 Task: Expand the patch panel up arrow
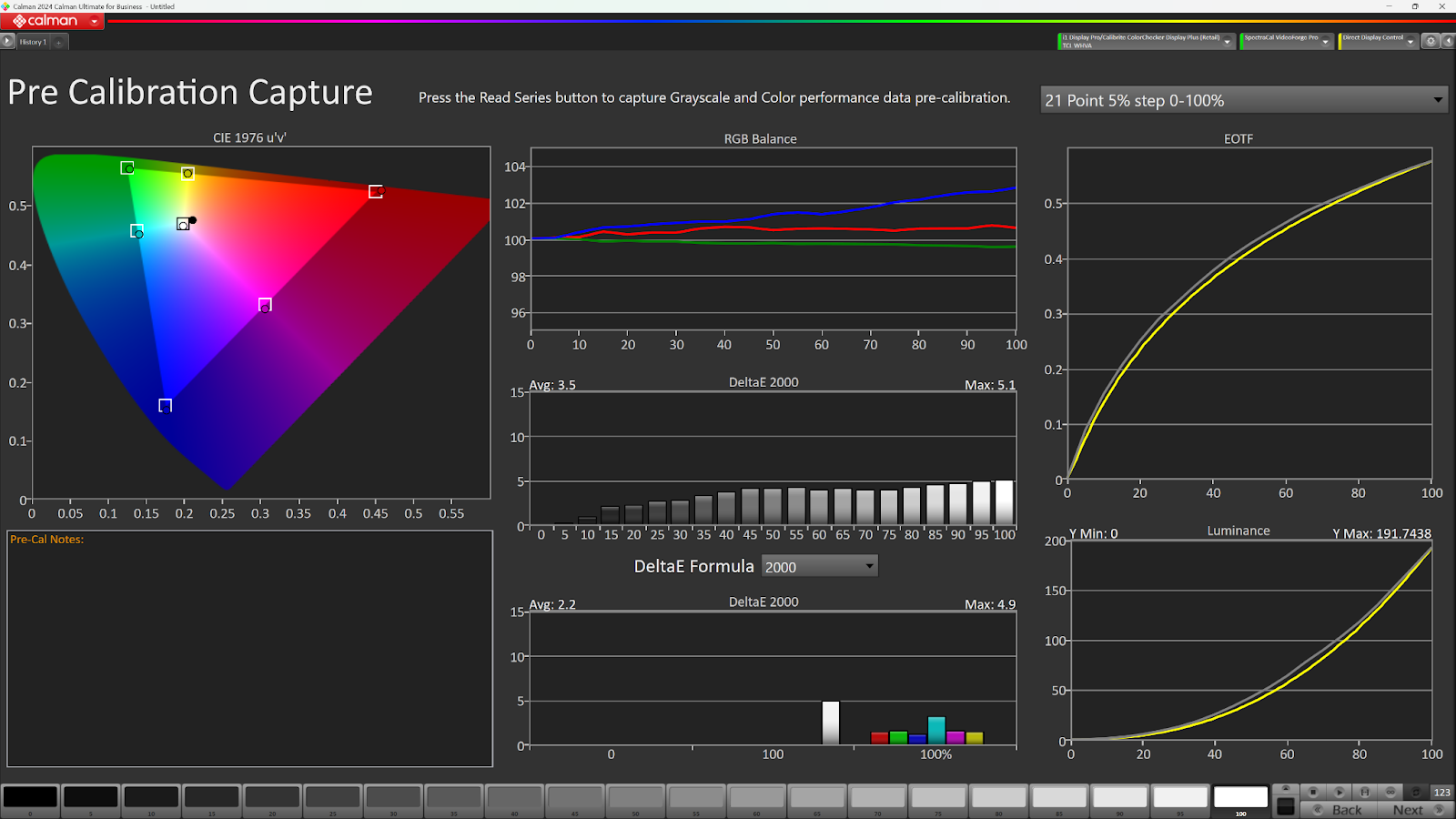point(1285,789)
